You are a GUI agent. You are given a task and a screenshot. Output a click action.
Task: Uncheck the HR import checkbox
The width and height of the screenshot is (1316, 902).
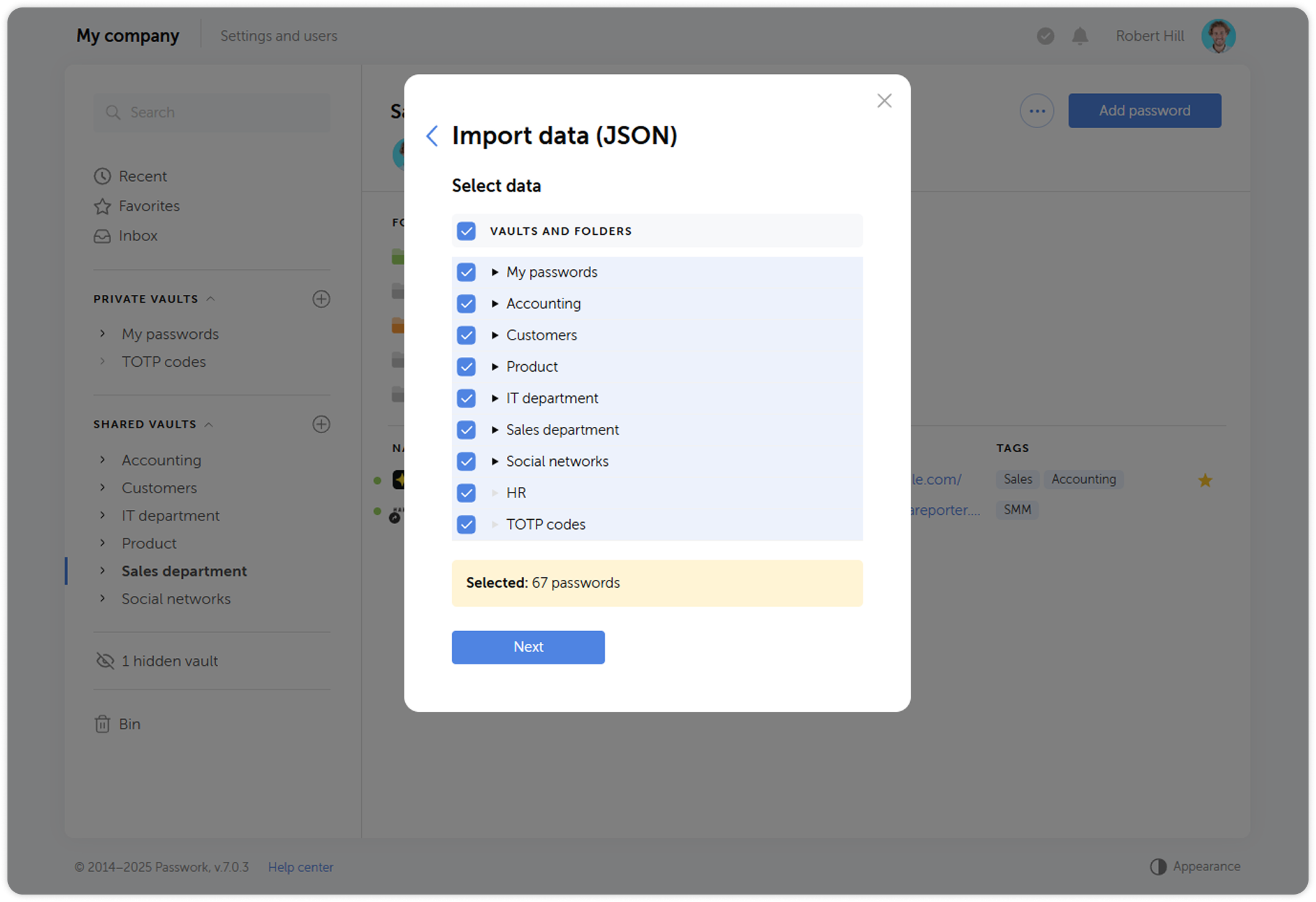[x=466, y=493]
